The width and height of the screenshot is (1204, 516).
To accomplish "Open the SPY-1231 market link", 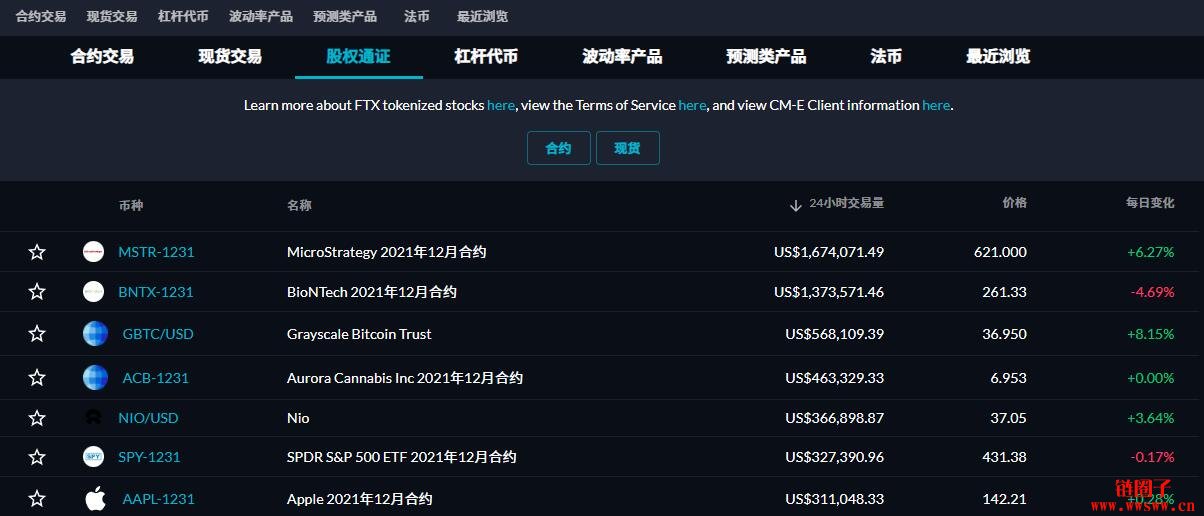I will click(x=149, y=457).
